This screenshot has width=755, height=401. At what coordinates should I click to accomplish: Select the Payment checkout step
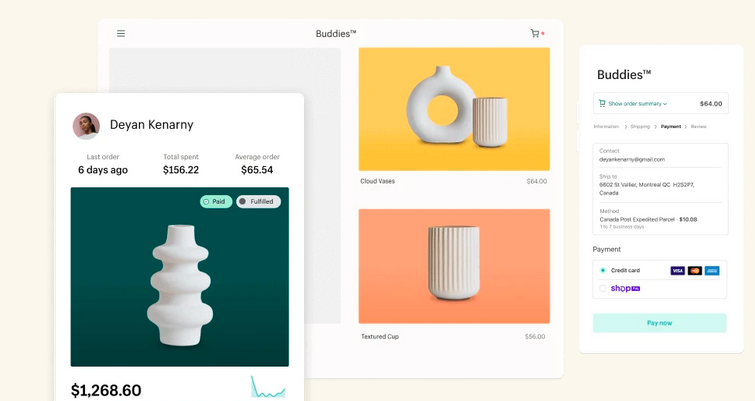[671, 127]
